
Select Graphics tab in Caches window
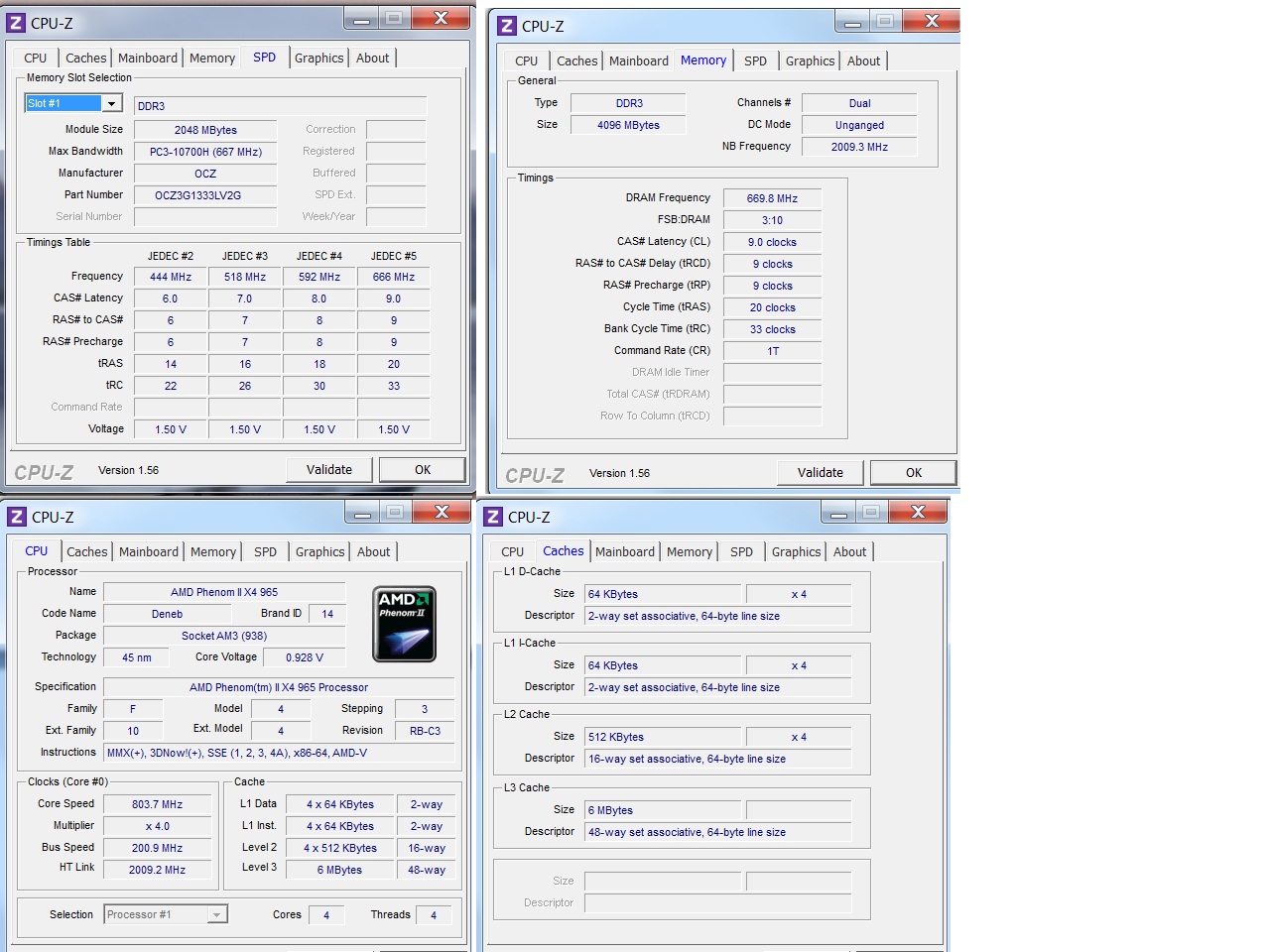pyautogui.click(x=797, y=551)
